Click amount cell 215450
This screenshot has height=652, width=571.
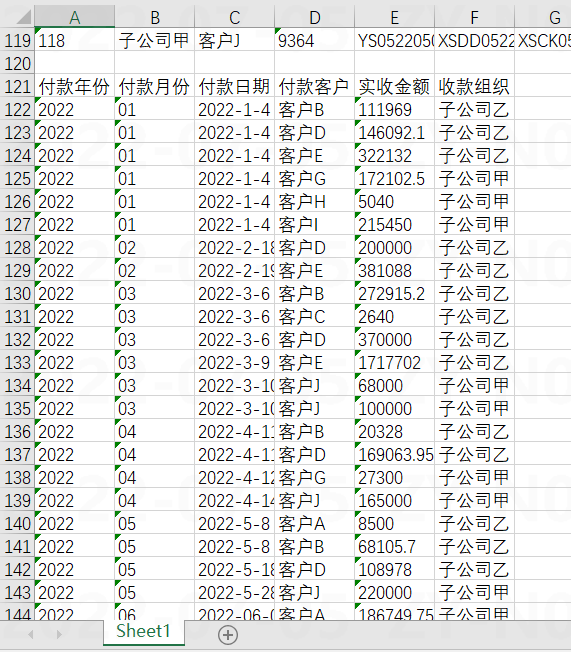coord(394,225)
